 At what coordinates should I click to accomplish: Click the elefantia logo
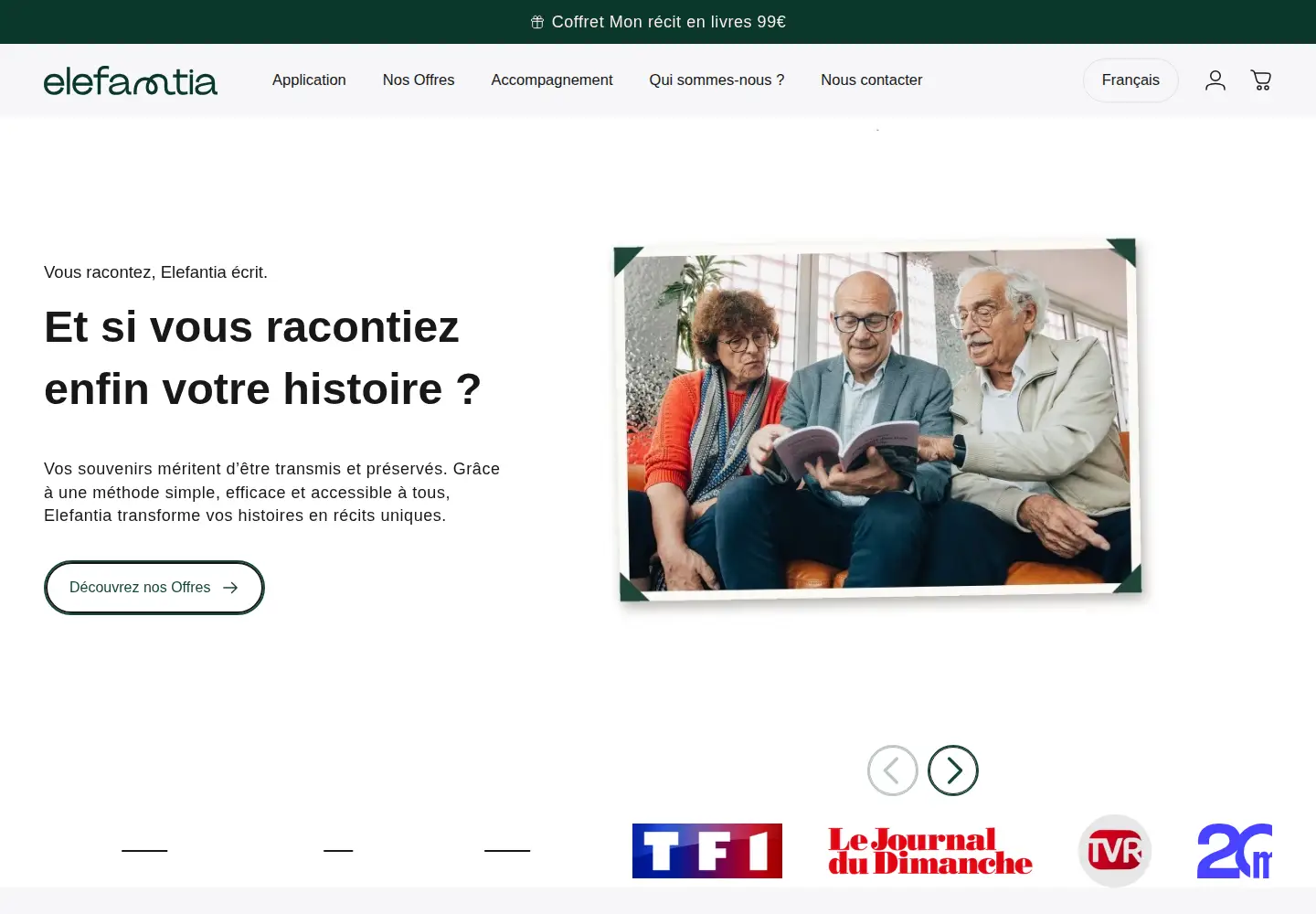coord(131,80)
